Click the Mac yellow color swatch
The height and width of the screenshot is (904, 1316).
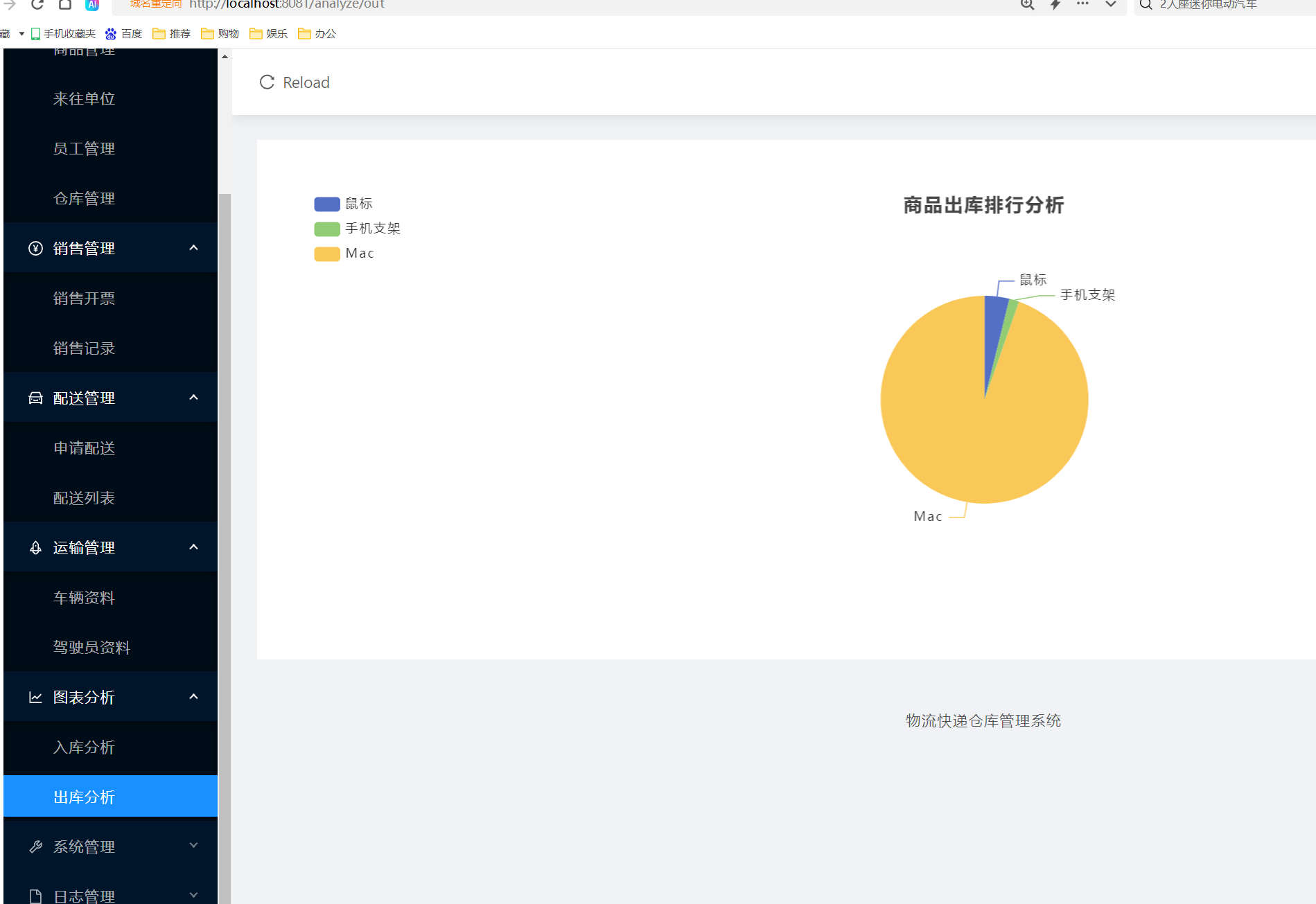coord(326,253)
